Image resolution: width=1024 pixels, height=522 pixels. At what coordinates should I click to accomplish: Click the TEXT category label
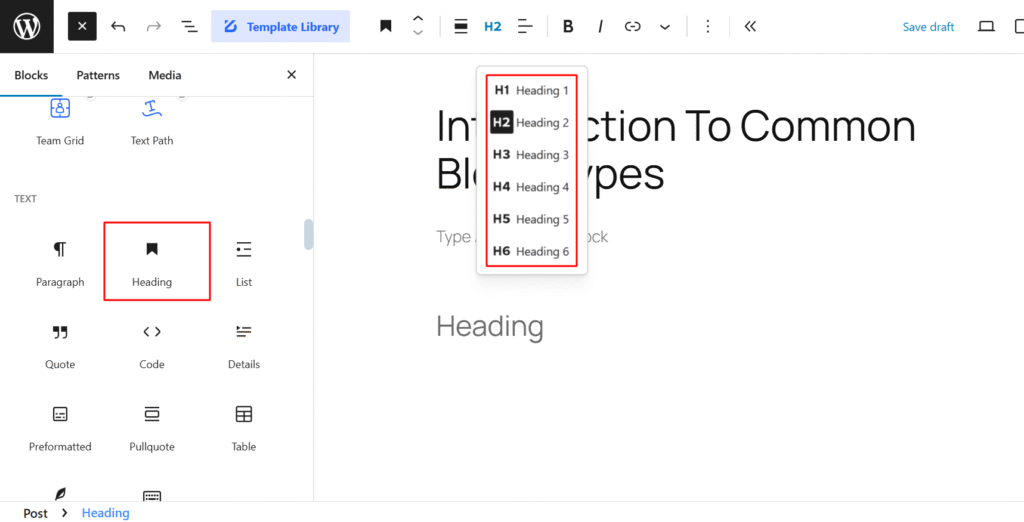(x=25, y=199)
